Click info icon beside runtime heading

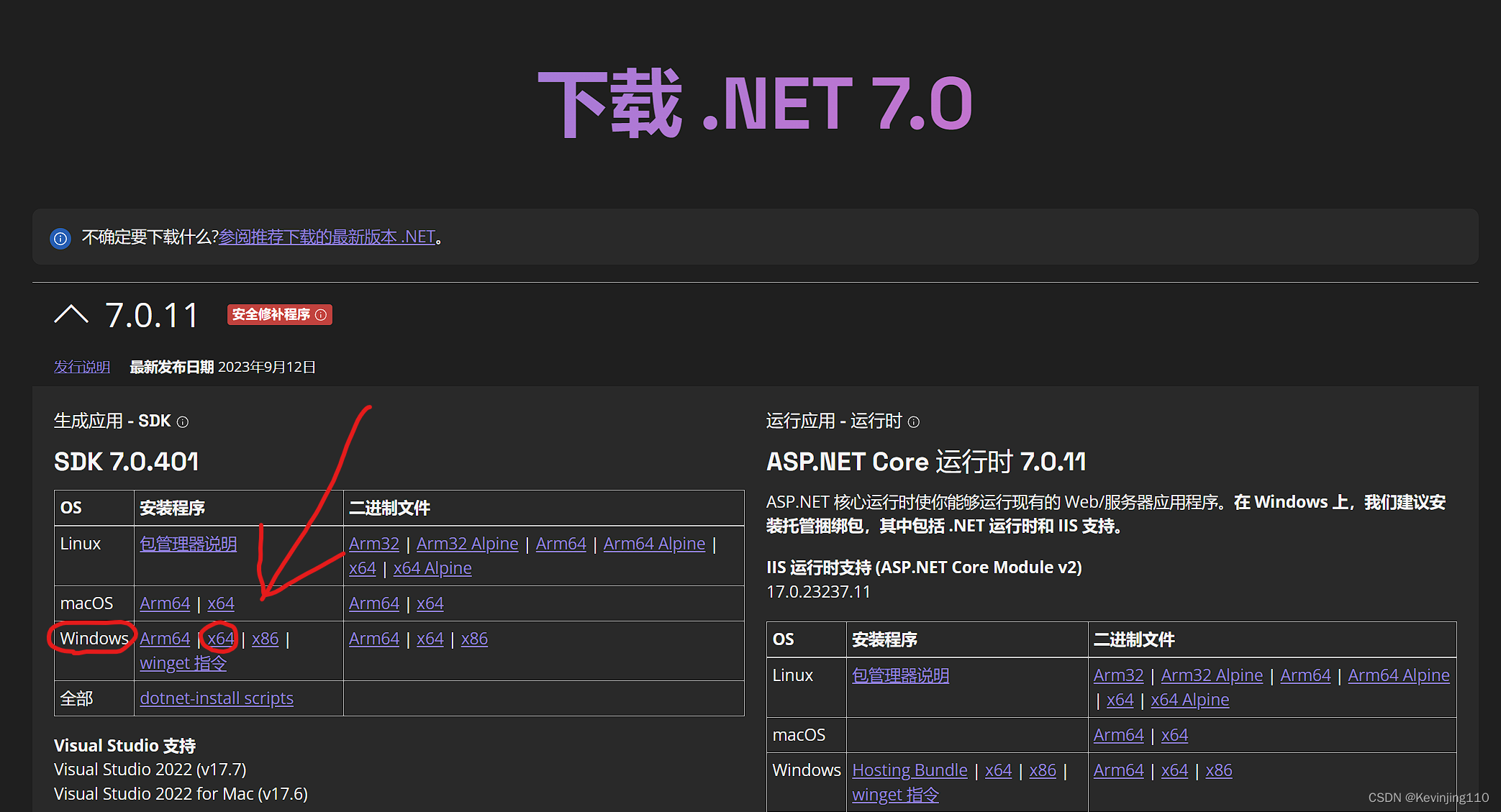[x=913, y=422]
